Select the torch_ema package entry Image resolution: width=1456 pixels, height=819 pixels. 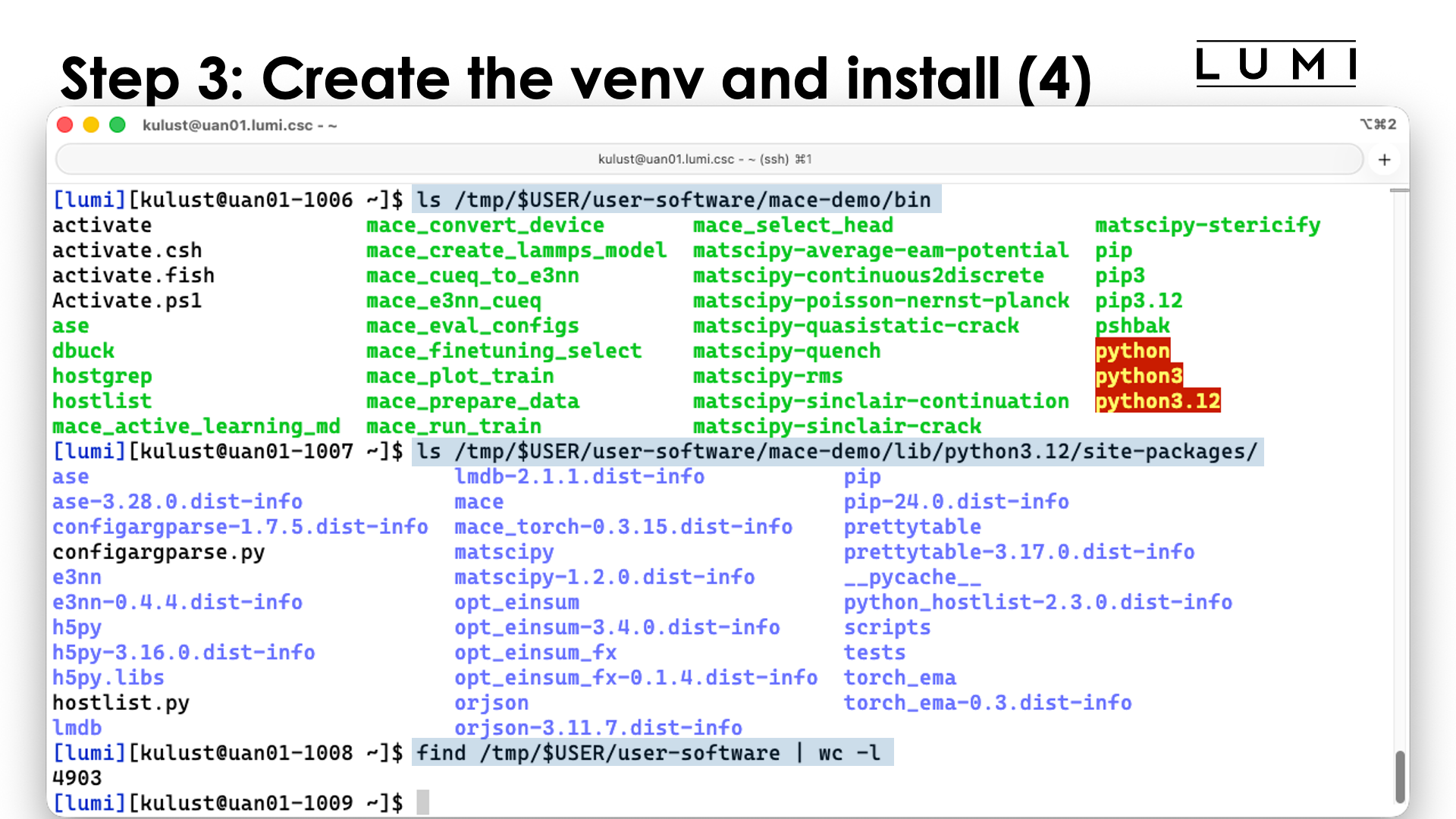(899, 677)
